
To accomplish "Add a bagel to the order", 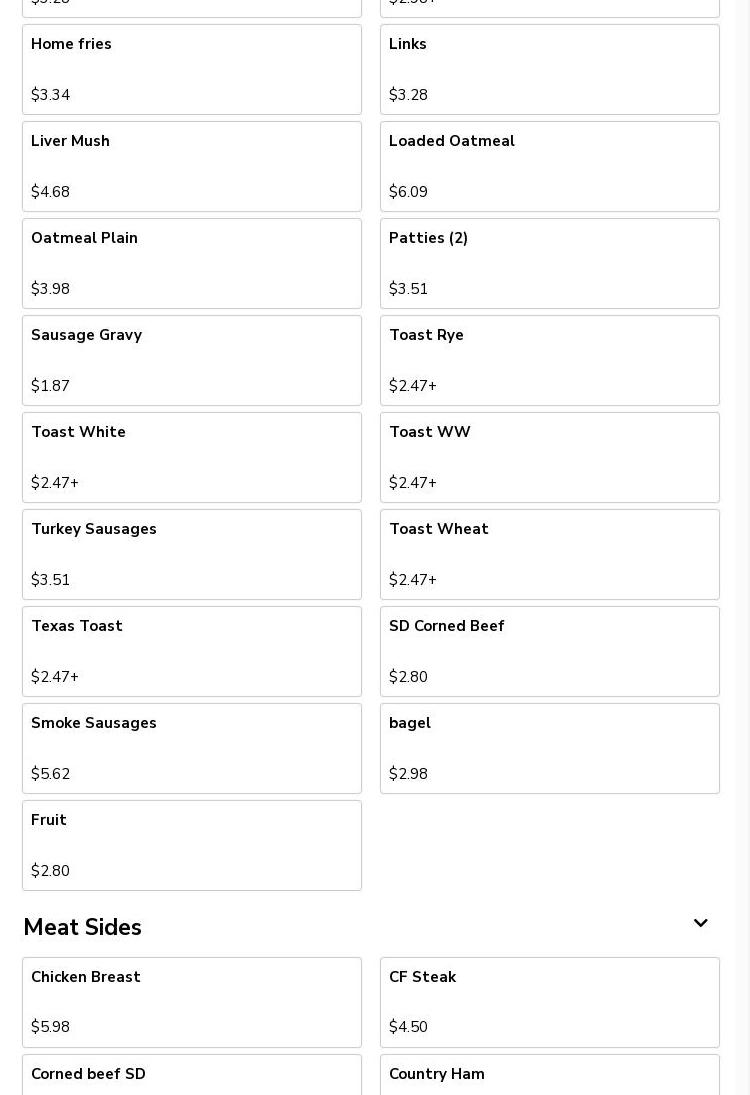I will (549, 748).
